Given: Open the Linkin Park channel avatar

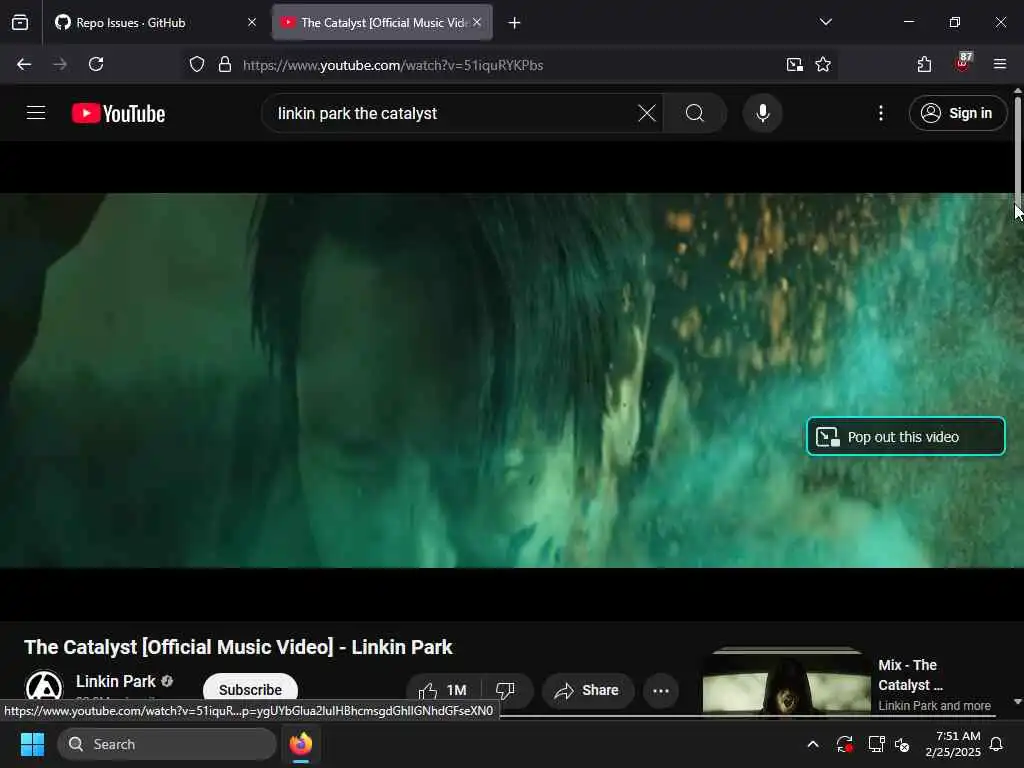Looking at the screenshot, I should [x=44, y=688].
